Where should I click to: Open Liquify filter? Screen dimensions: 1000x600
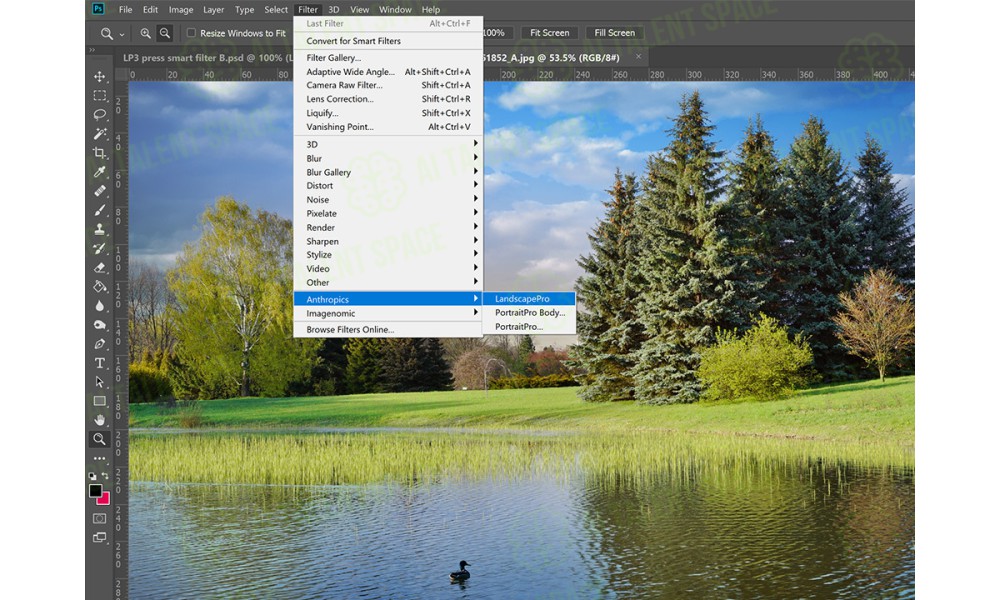388,113
